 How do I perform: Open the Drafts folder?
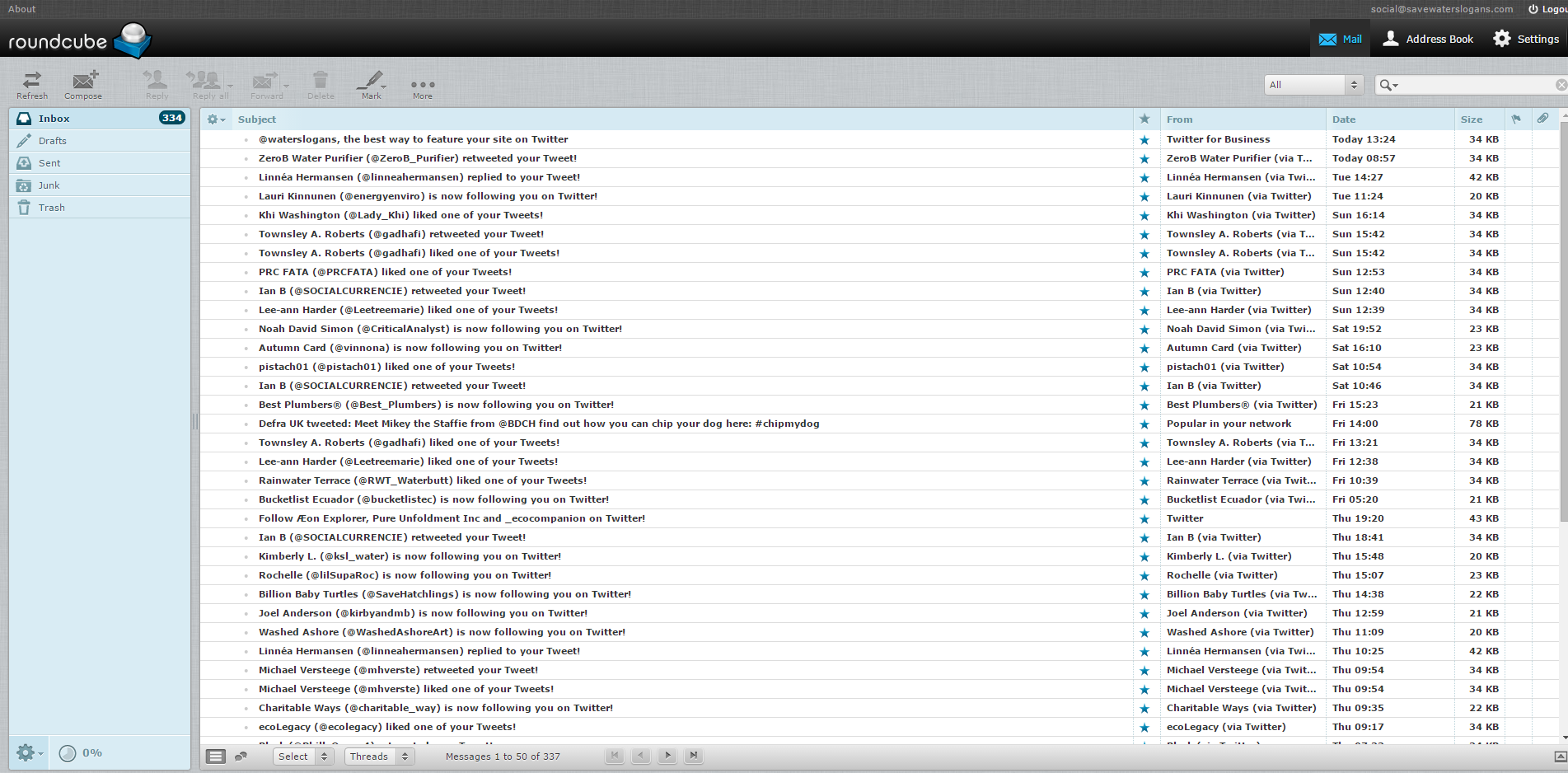tap(53, 141)
